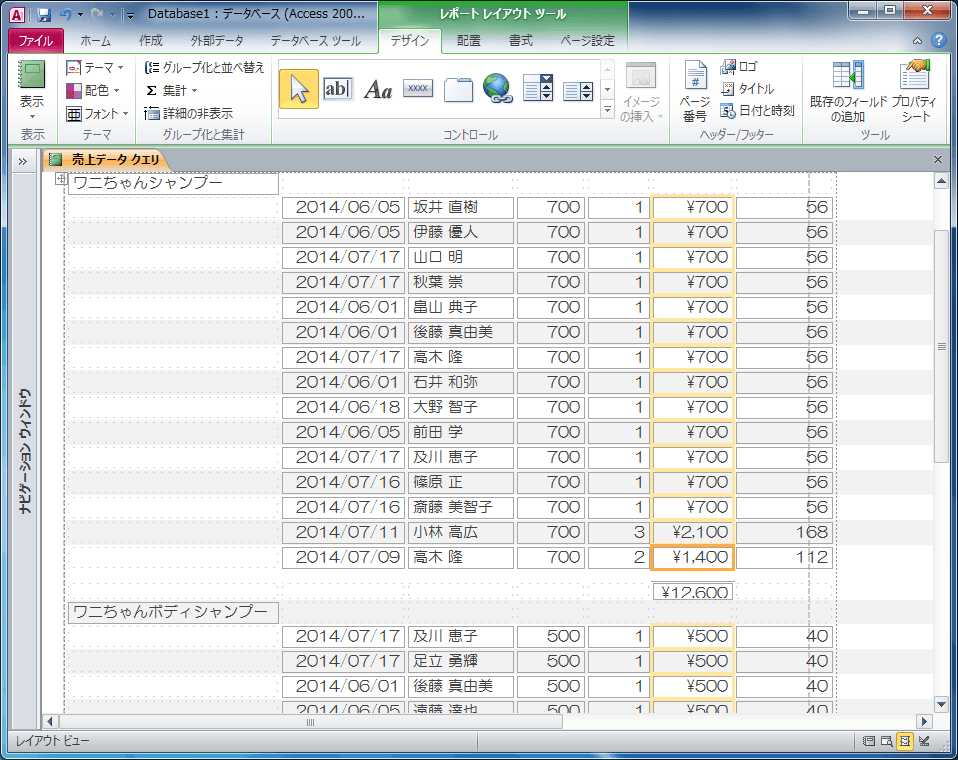The width and height of the screenshot is (958, 760).
Task: Click the 168 value cell
Action: pyautogui.click(x=784, y=532)
